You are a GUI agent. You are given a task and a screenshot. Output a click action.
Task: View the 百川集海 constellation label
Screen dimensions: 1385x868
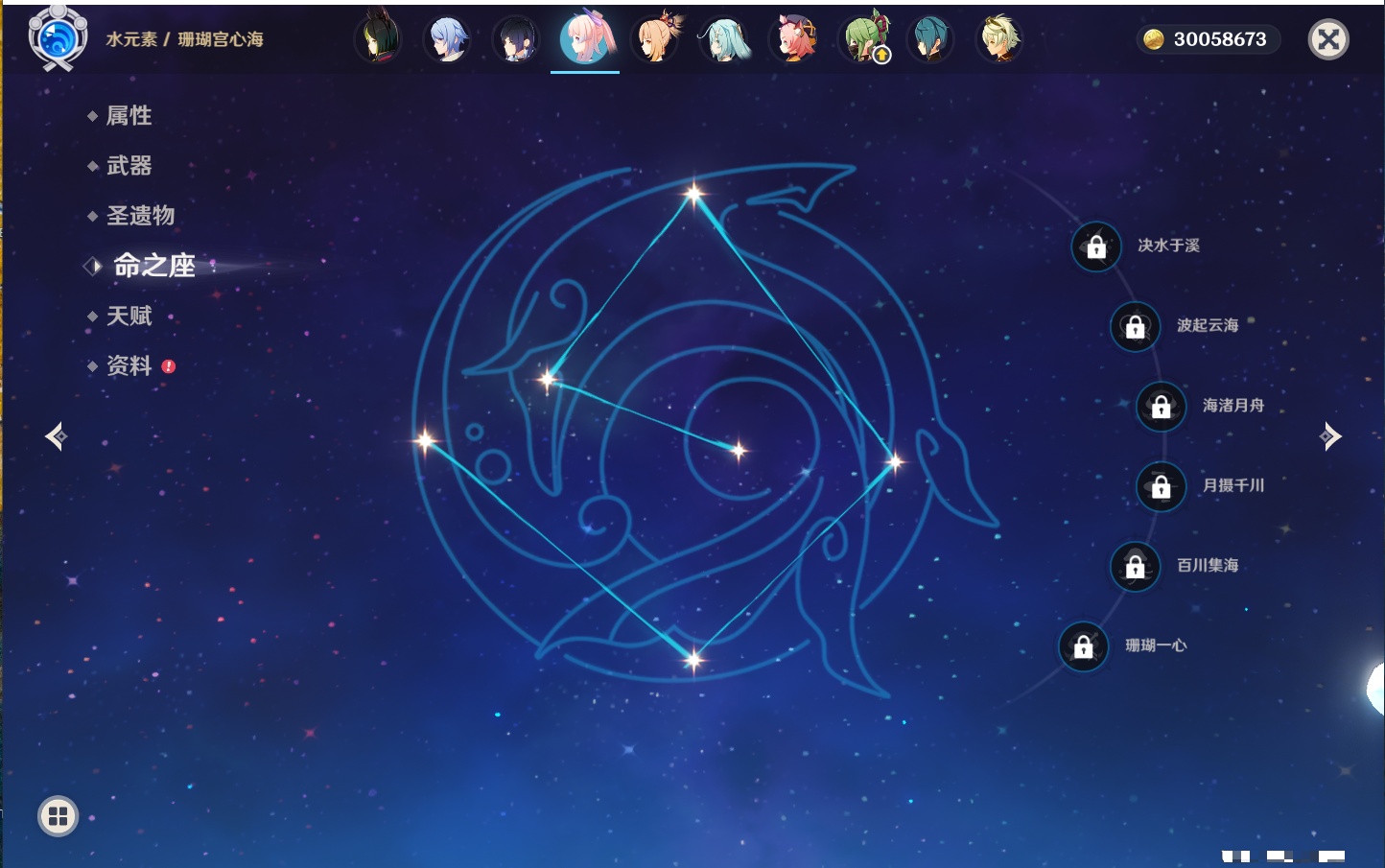1208,565
